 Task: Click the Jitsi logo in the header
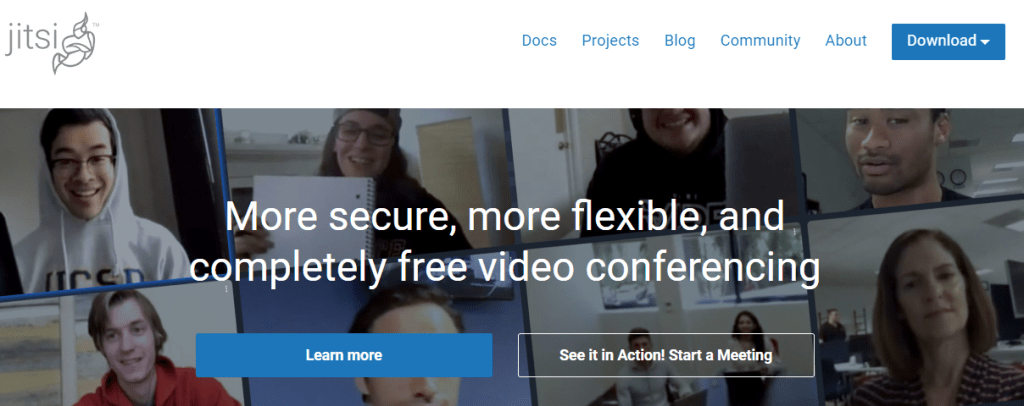[52, 43]
